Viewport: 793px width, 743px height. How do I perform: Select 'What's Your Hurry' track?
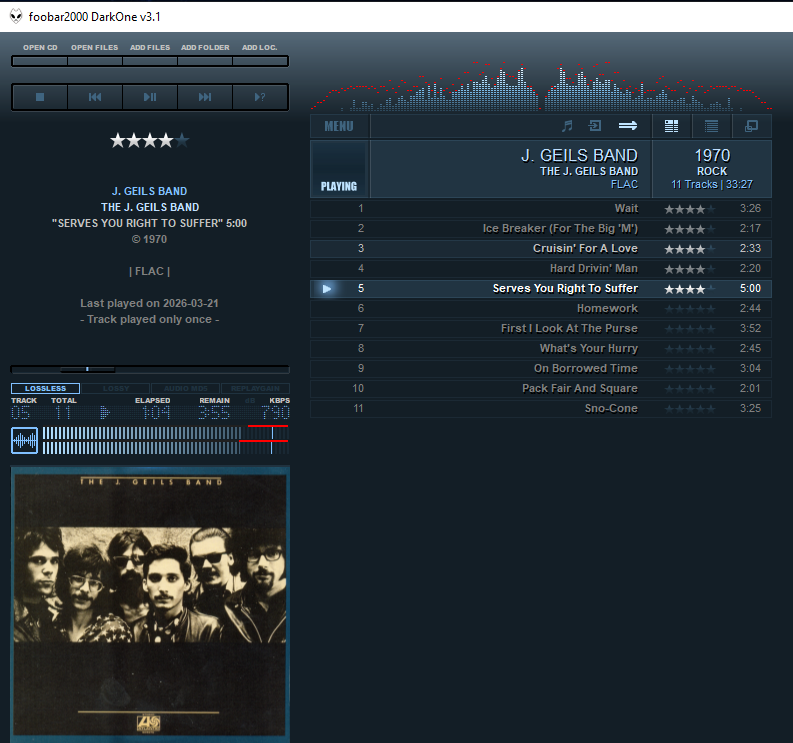(x=541, y=348)
